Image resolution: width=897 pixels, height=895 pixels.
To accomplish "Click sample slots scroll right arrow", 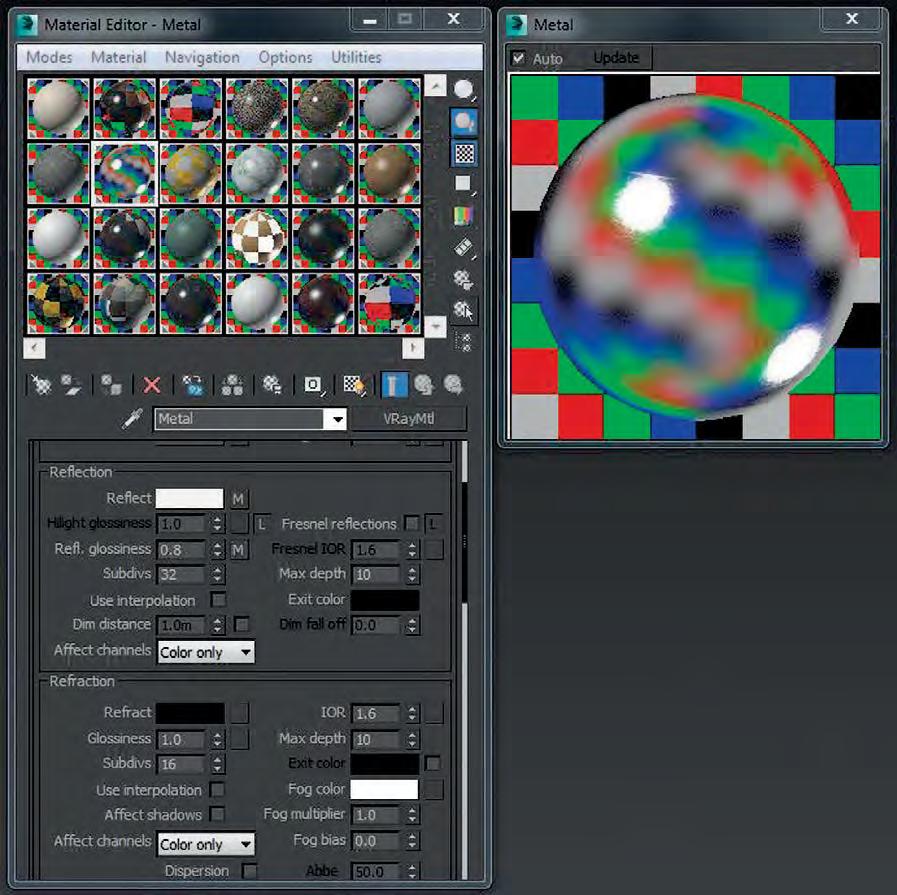I will click(x=413, y=348).
